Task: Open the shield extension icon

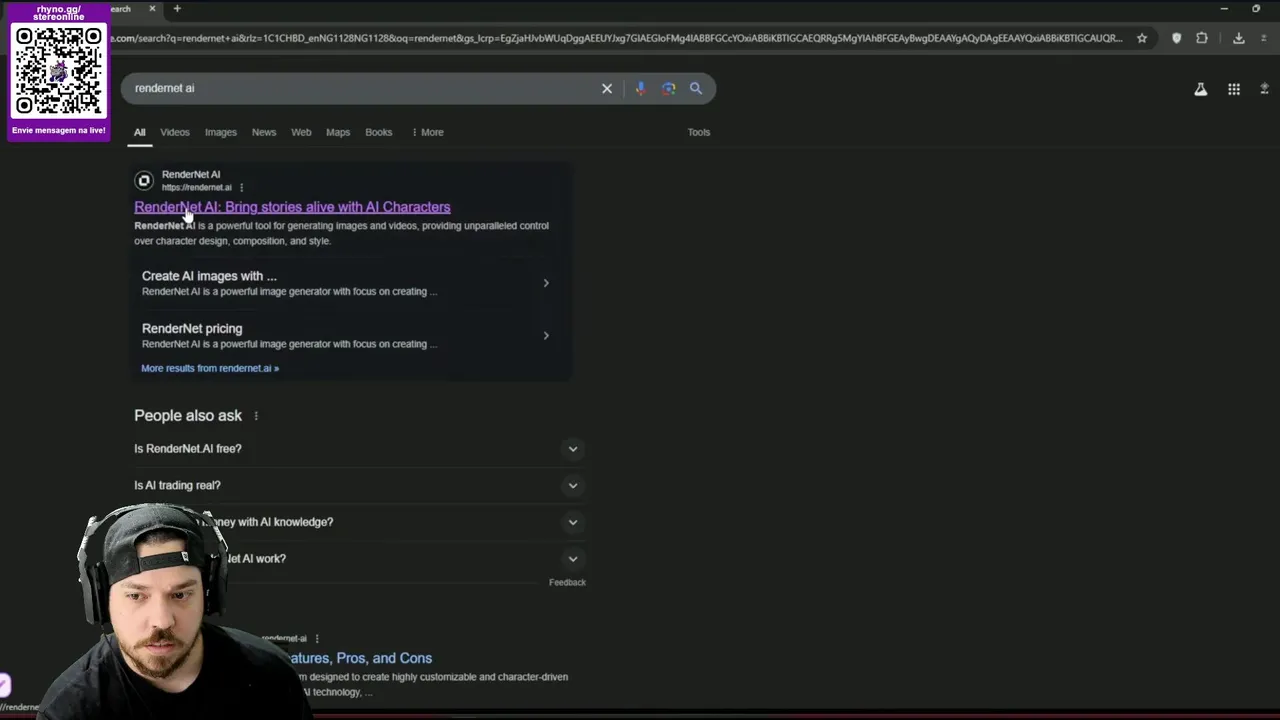Action: 1176,38
